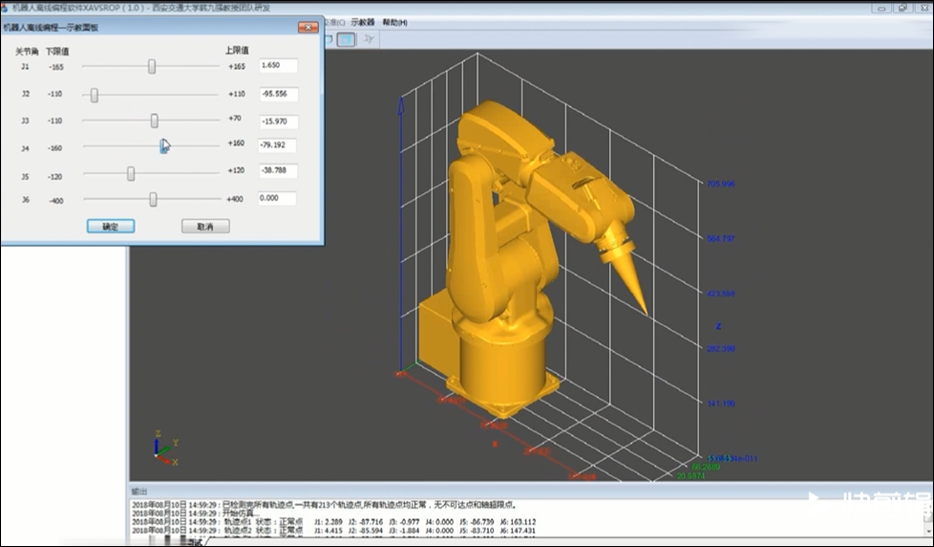Click the J3 joint angle slider handle
The width and height of the screenshot is (934, 547).
155,120
